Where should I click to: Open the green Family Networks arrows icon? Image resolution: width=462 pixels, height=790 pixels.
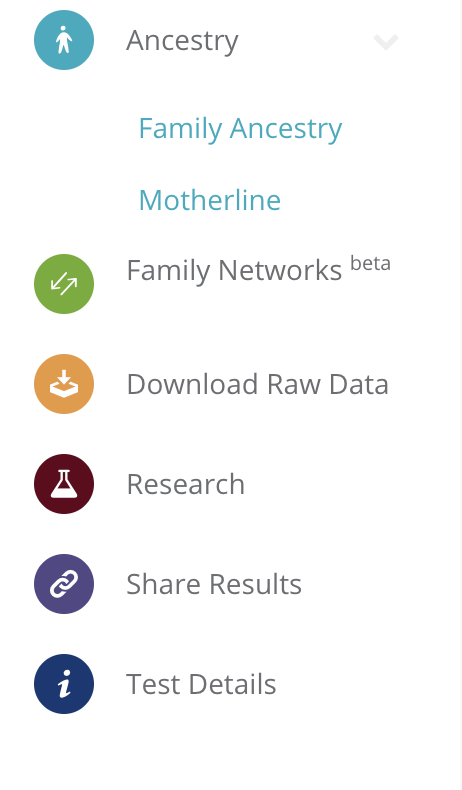click(64, 284)
